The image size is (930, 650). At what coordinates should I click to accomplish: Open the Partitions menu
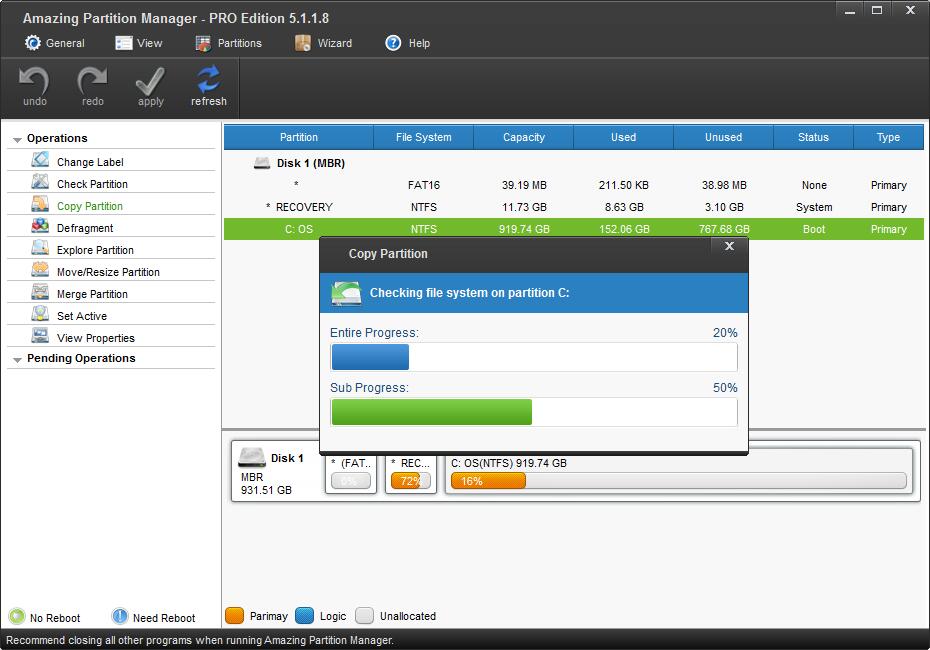coord(229,43)
